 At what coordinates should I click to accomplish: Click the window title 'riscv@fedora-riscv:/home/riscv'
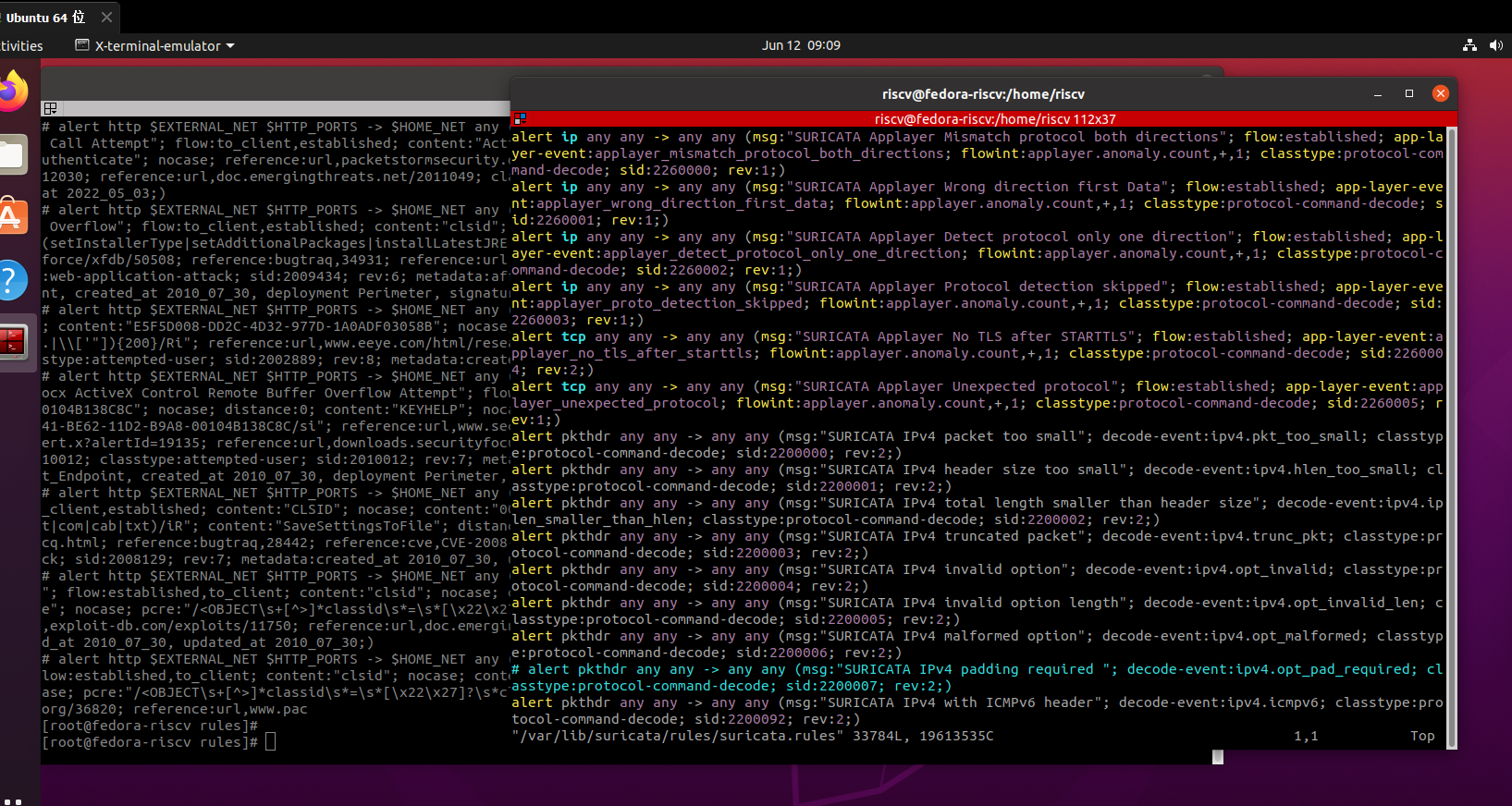pyautogui.click(x=983, y=93)
